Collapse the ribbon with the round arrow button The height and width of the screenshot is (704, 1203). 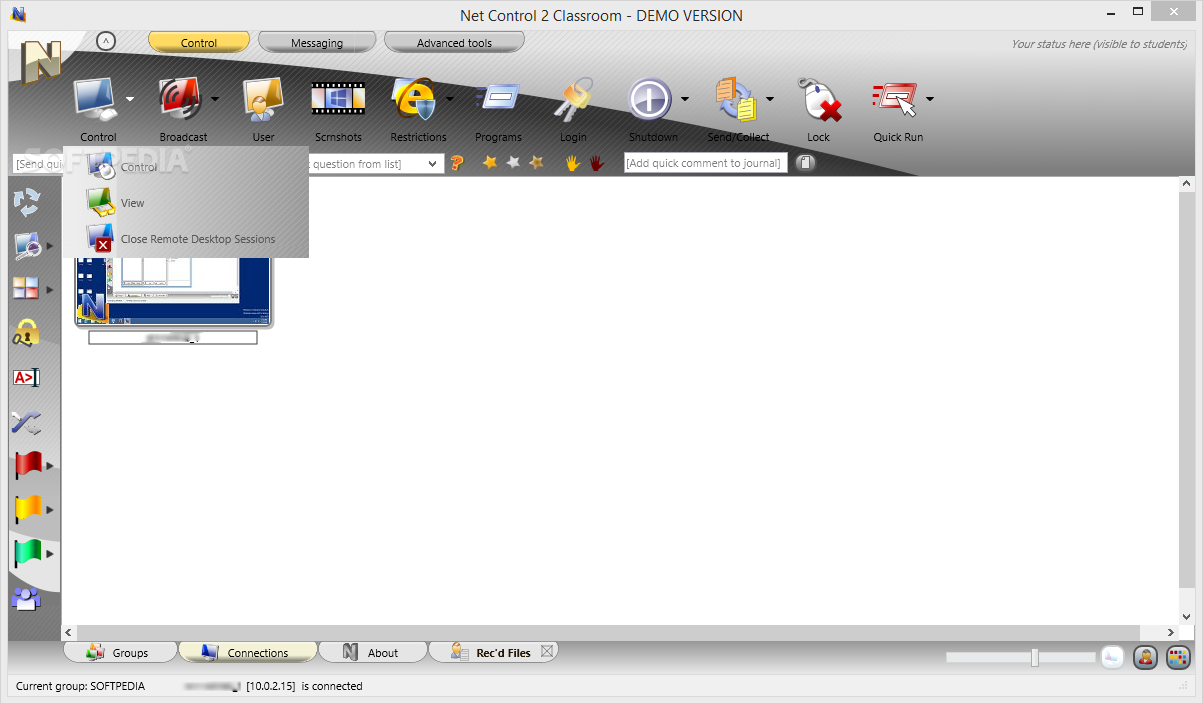[106, 41]
